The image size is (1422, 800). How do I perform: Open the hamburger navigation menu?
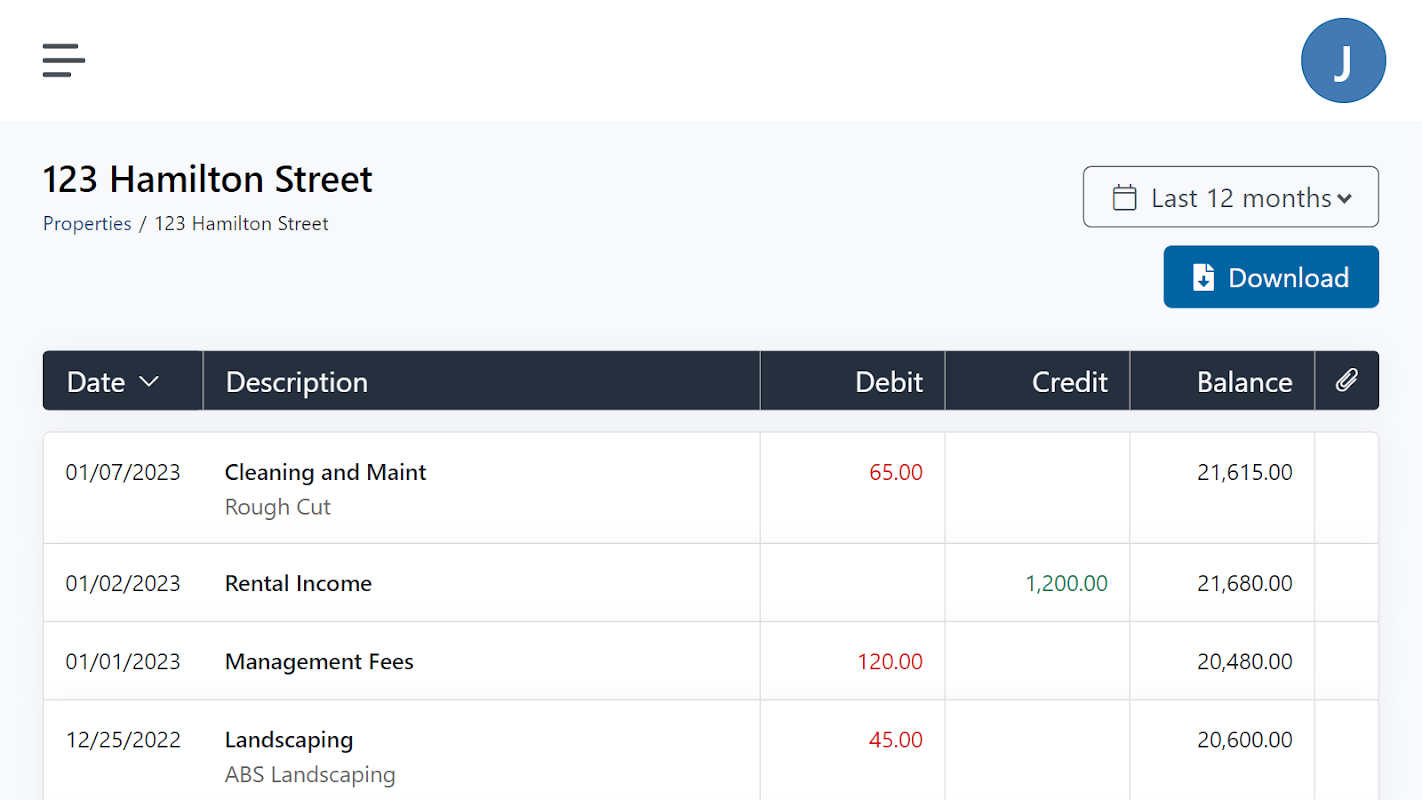(64, 60)
